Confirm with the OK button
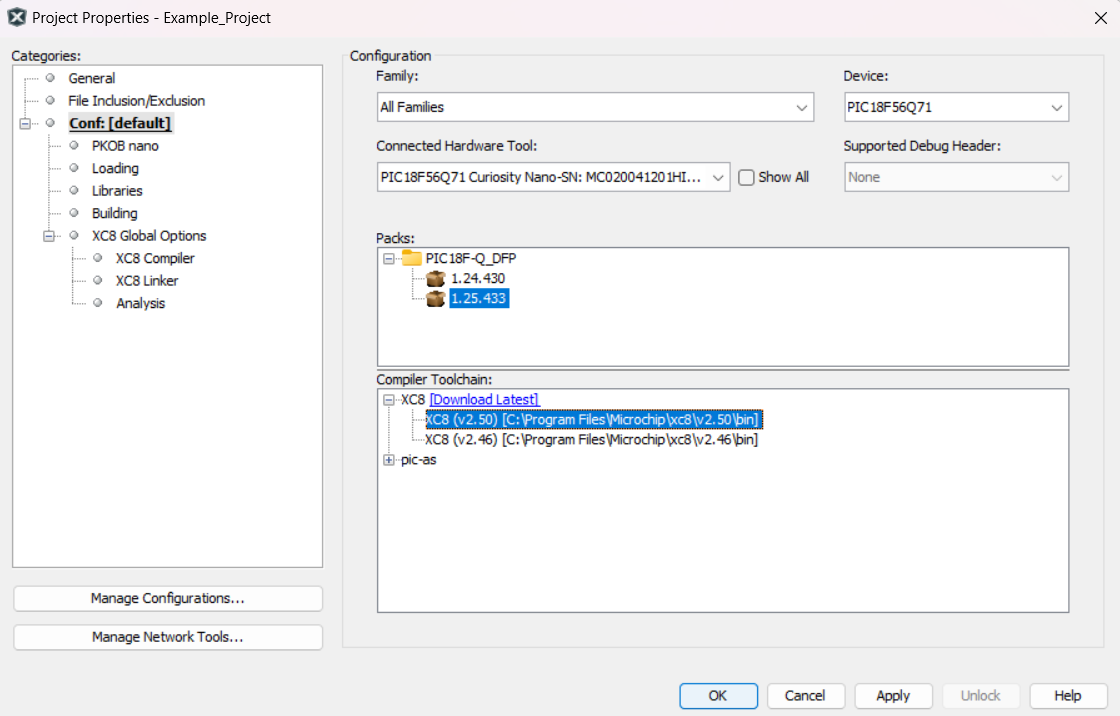The image size is (1120, 716). (718, 695)
